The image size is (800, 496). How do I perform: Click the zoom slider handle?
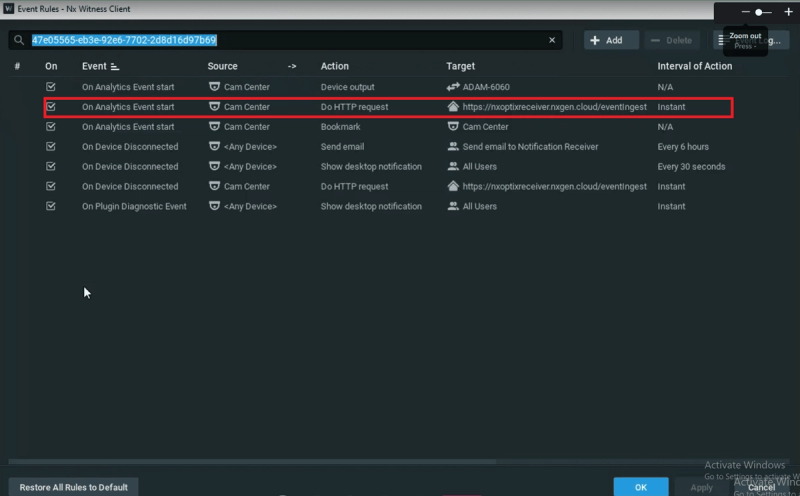(759, 12)
